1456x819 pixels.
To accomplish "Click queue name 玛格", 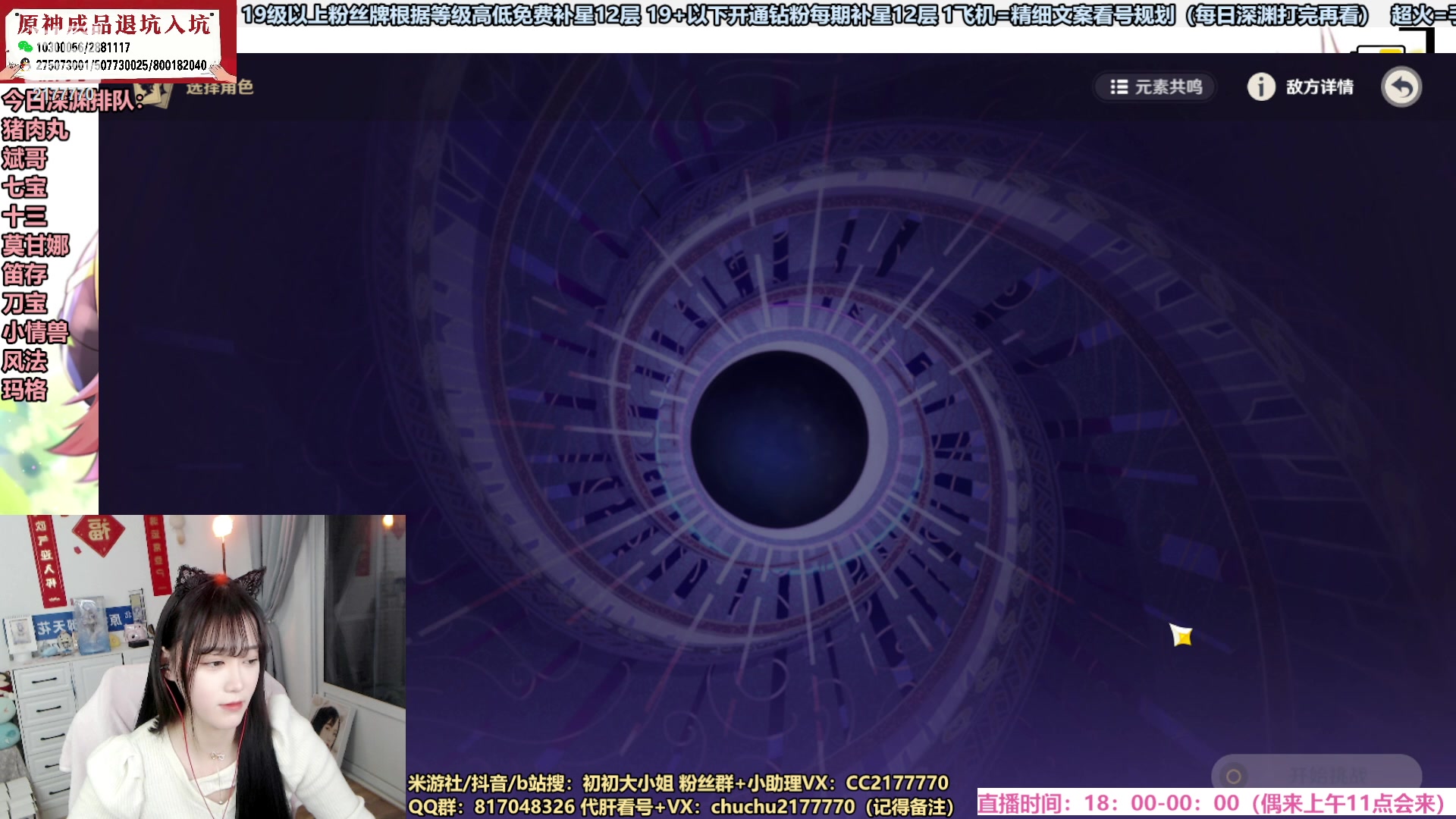I will (x=24, y=390).
